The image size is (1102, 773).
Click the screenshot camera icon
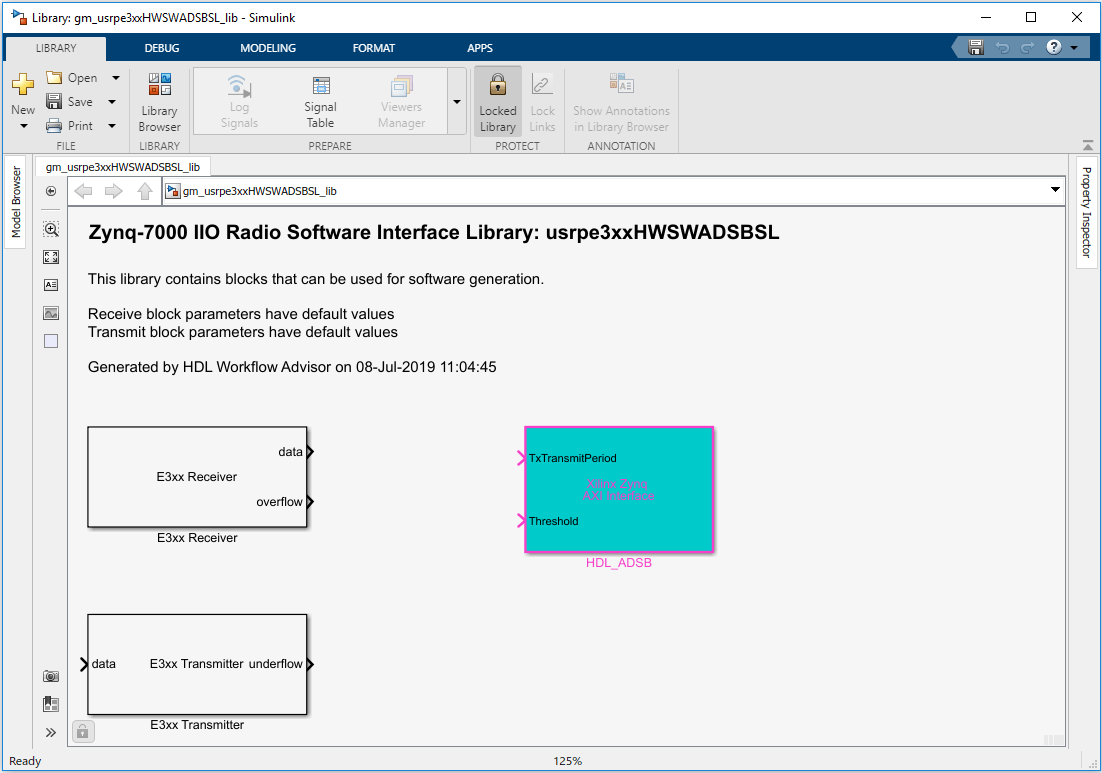pyautogui.click(x=51, y=676)
